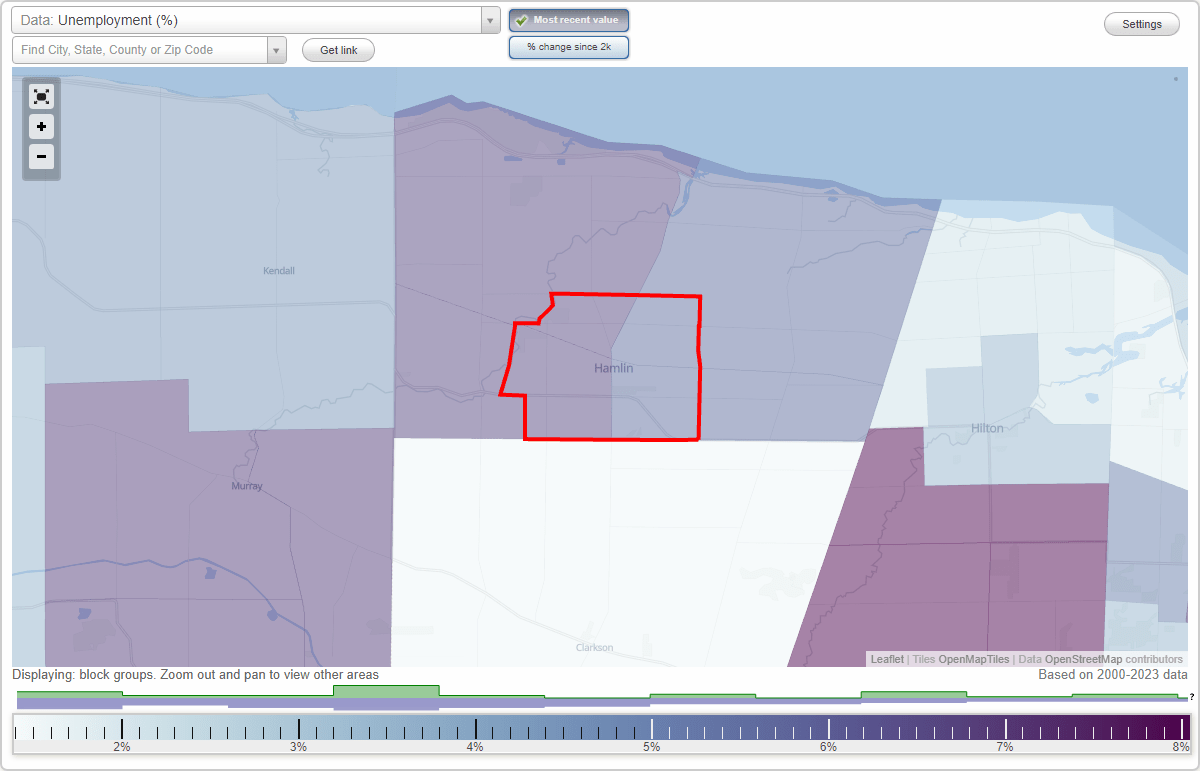Open the Data: Unemployment (%) dropdown arrow
Screen dimensions: 1200x771
(x=489, y=20)
